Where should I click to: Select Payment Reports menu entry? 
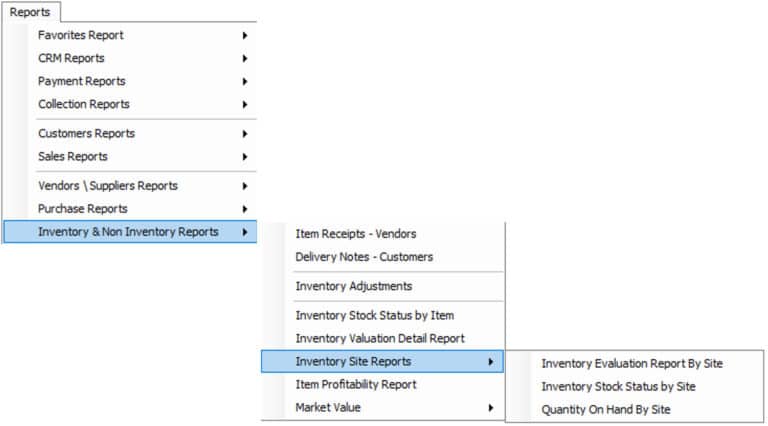82,81
